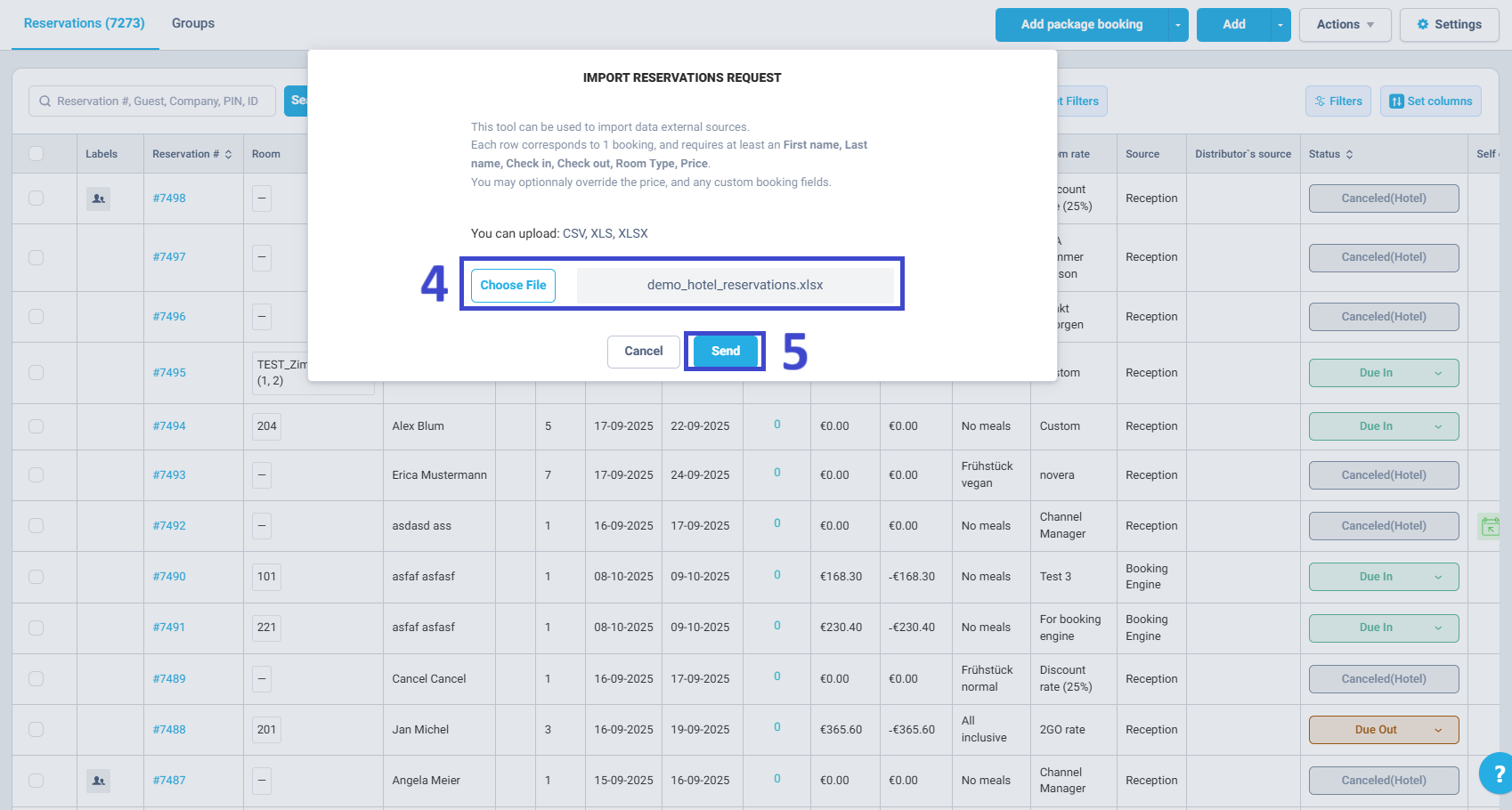Click guest name Angela Meier

(x=427, y=781)
